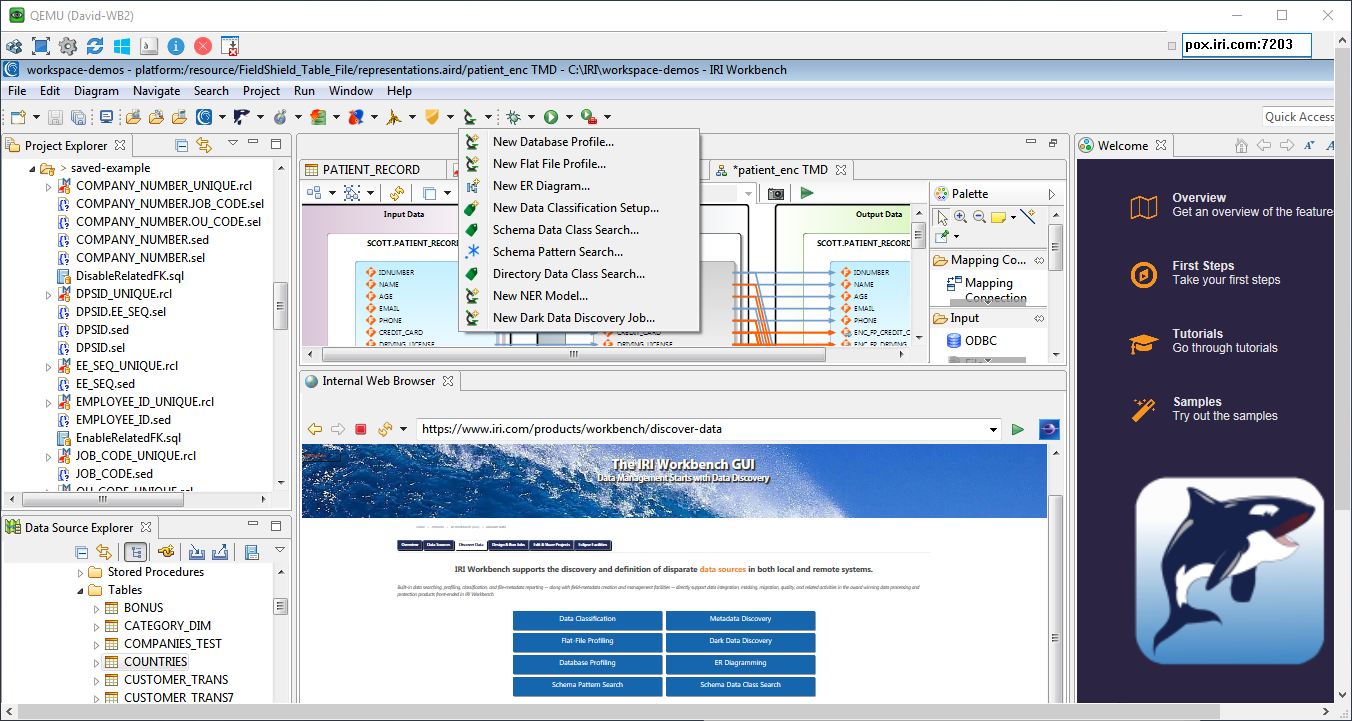This screenshot has height=721, width=1352.
Task: Click the Quick Access search field
Action: (1298, 117)
